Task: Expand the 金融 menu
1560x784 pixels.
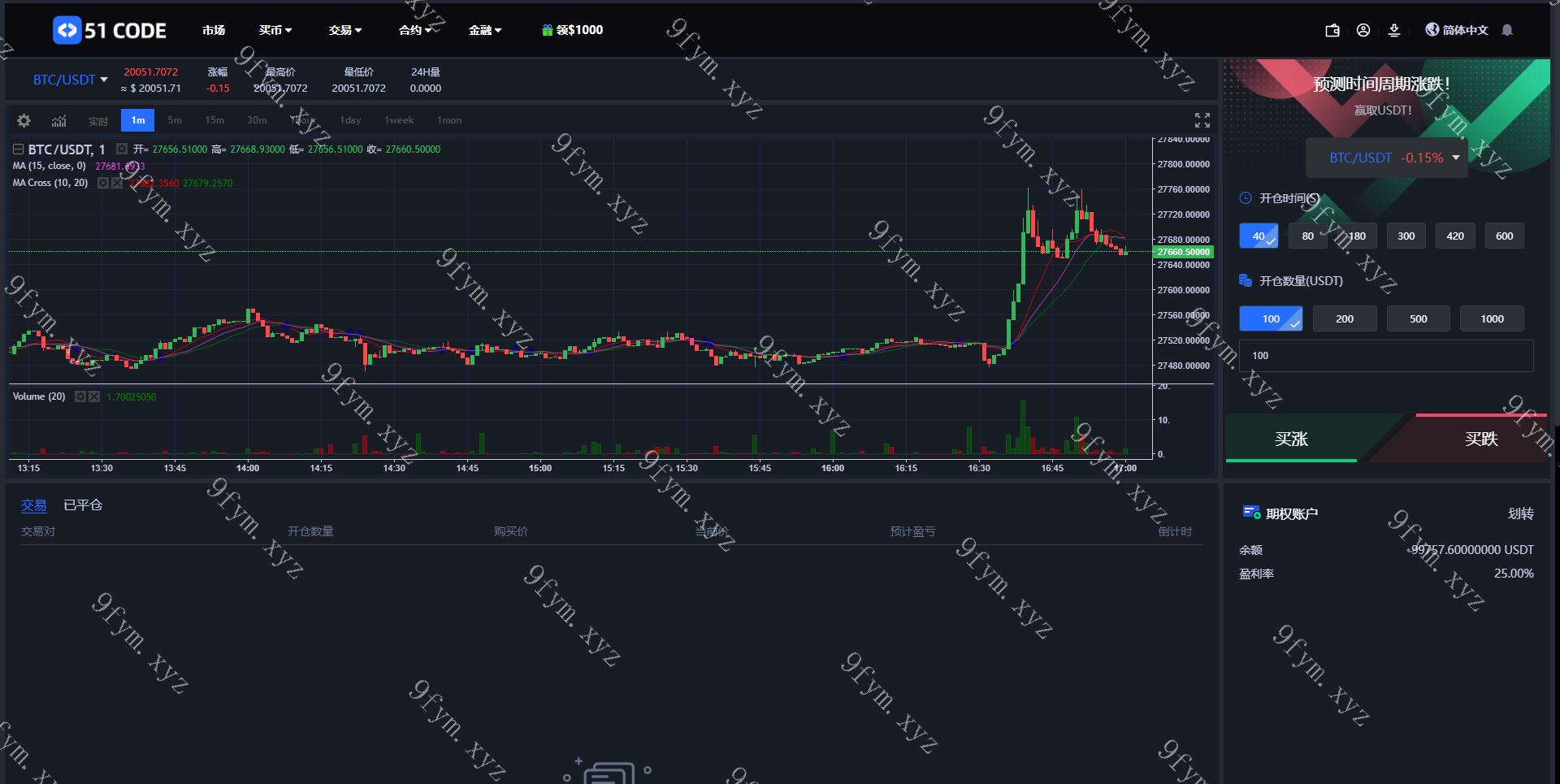Action: coord(485,30)
